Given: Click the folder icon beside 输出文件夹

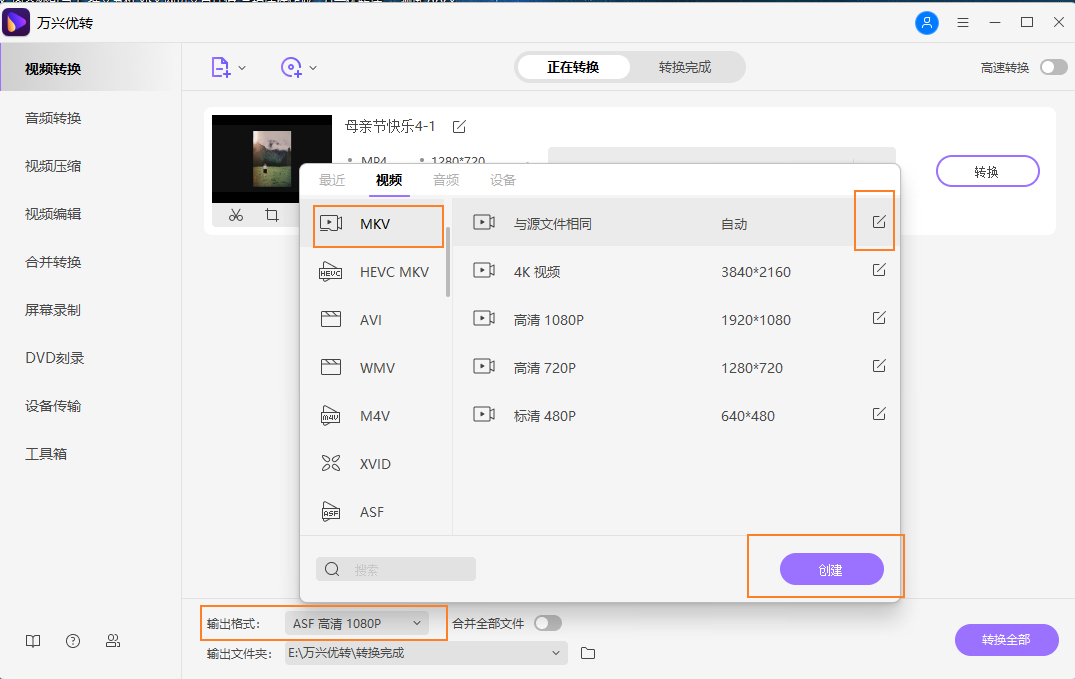Looking at the screenshot, I should (x=588, y=652).
